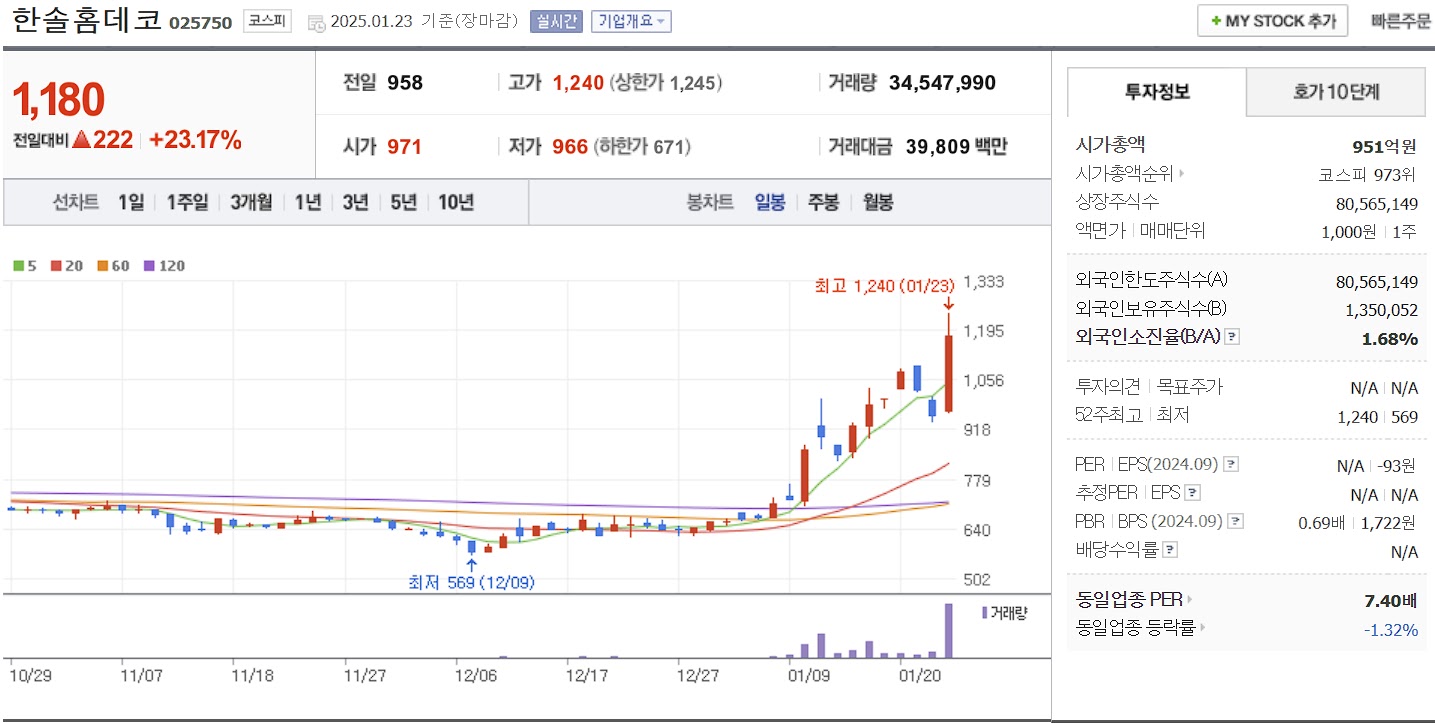1435x723 pixels.
Task: Click the red 20-day average legend swatch
Action: (55, 266)
